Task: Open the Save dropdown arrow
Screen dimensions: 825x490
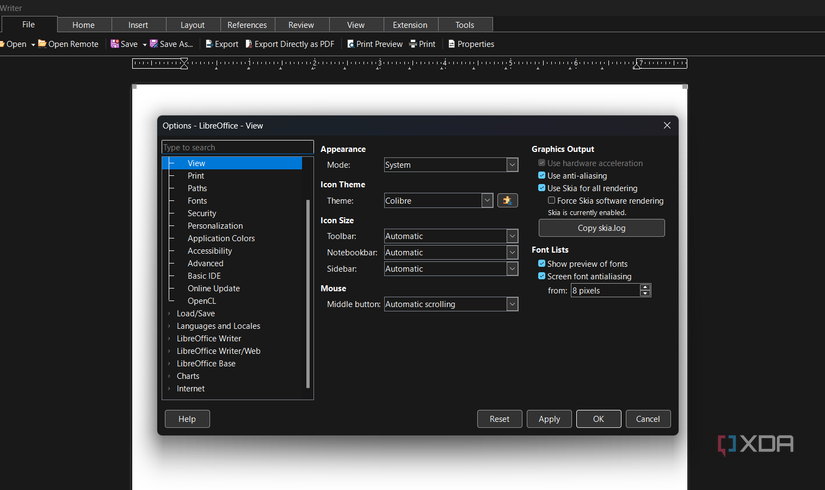Action: click(x=144, y=44)
